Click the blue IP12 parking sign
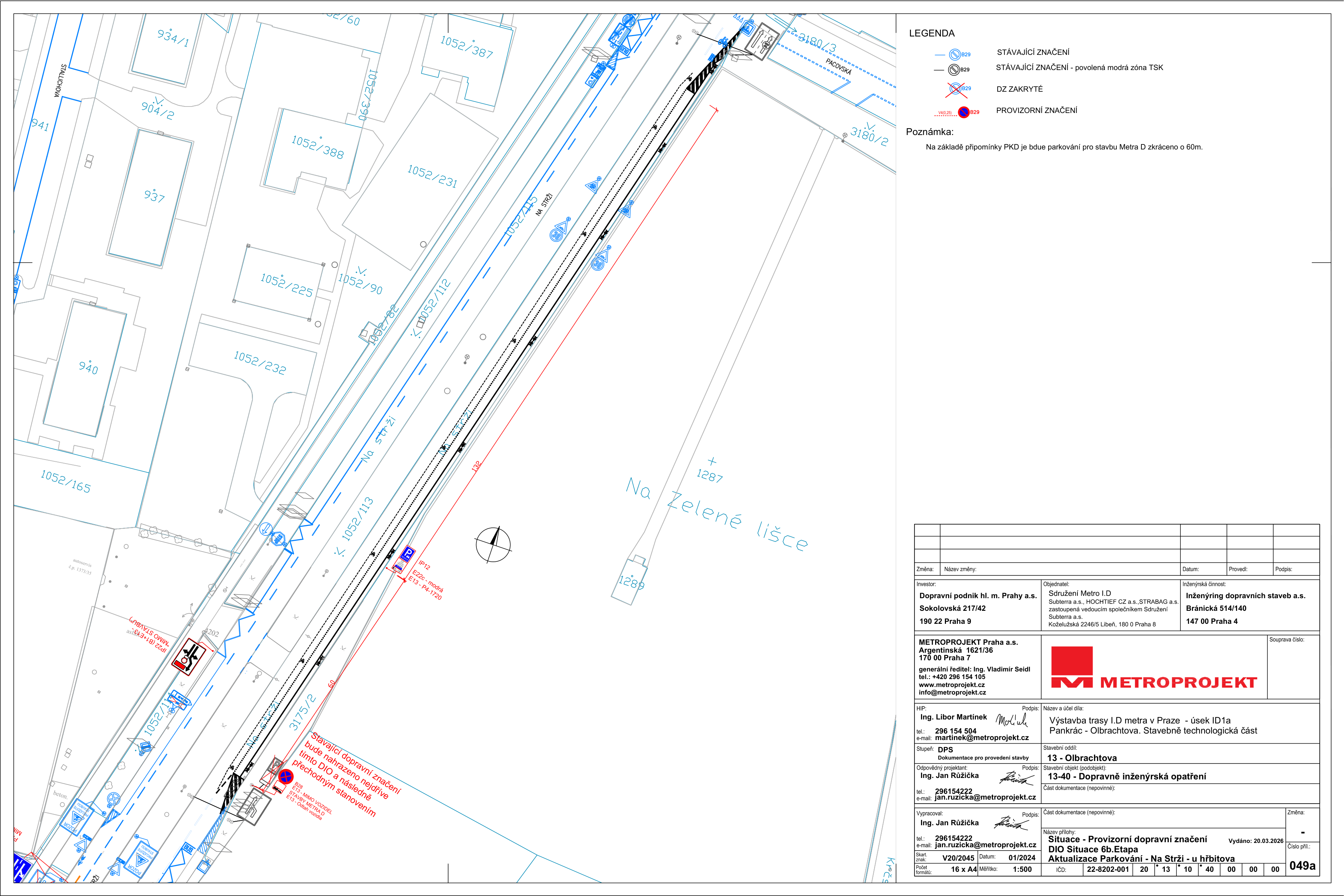 407,554
